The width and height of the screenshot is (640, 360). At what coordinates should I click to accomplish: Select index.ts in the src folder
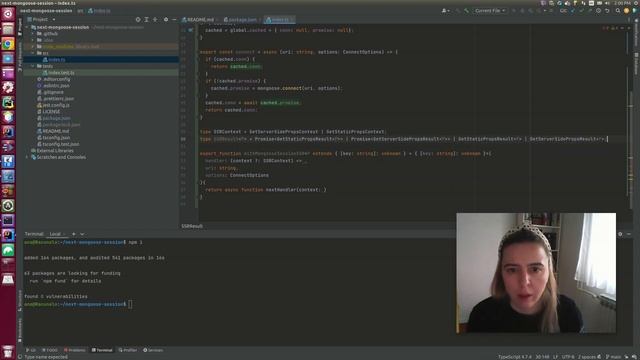54,60
